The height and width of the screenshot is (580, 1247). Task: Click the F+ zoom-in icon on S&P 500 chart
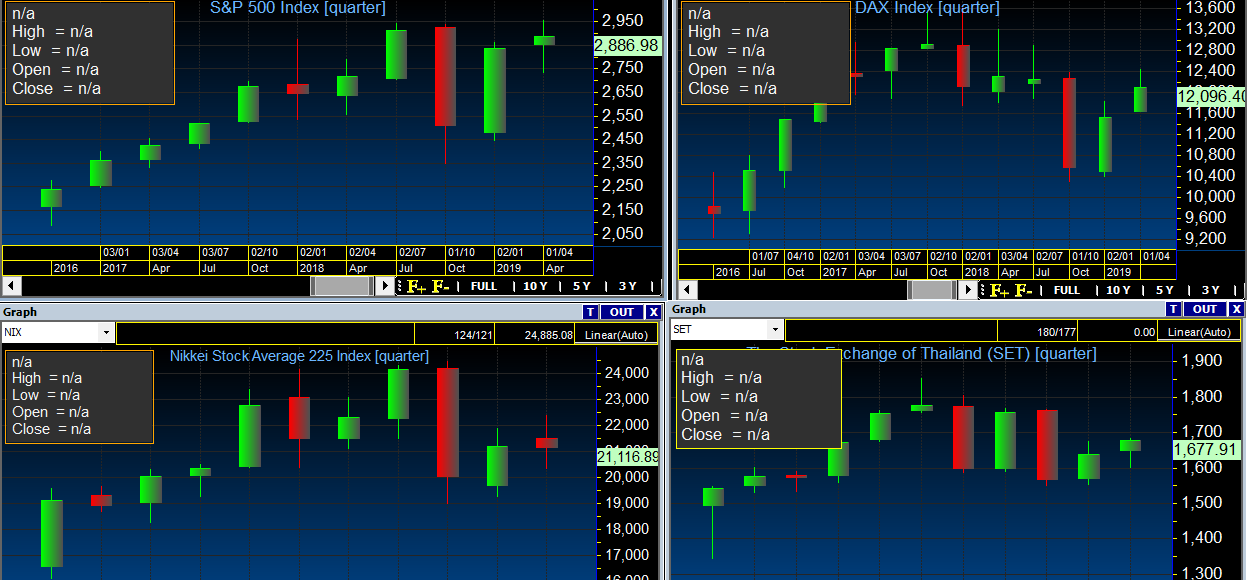[x=416, y=287]
